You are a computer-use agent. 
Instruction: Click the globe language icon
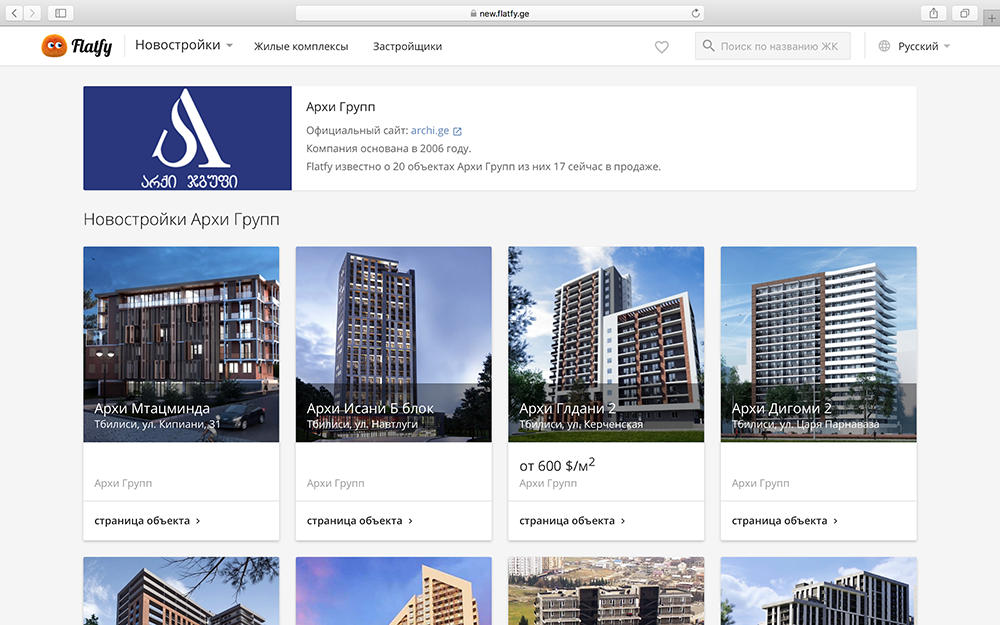tap(884, 46)
